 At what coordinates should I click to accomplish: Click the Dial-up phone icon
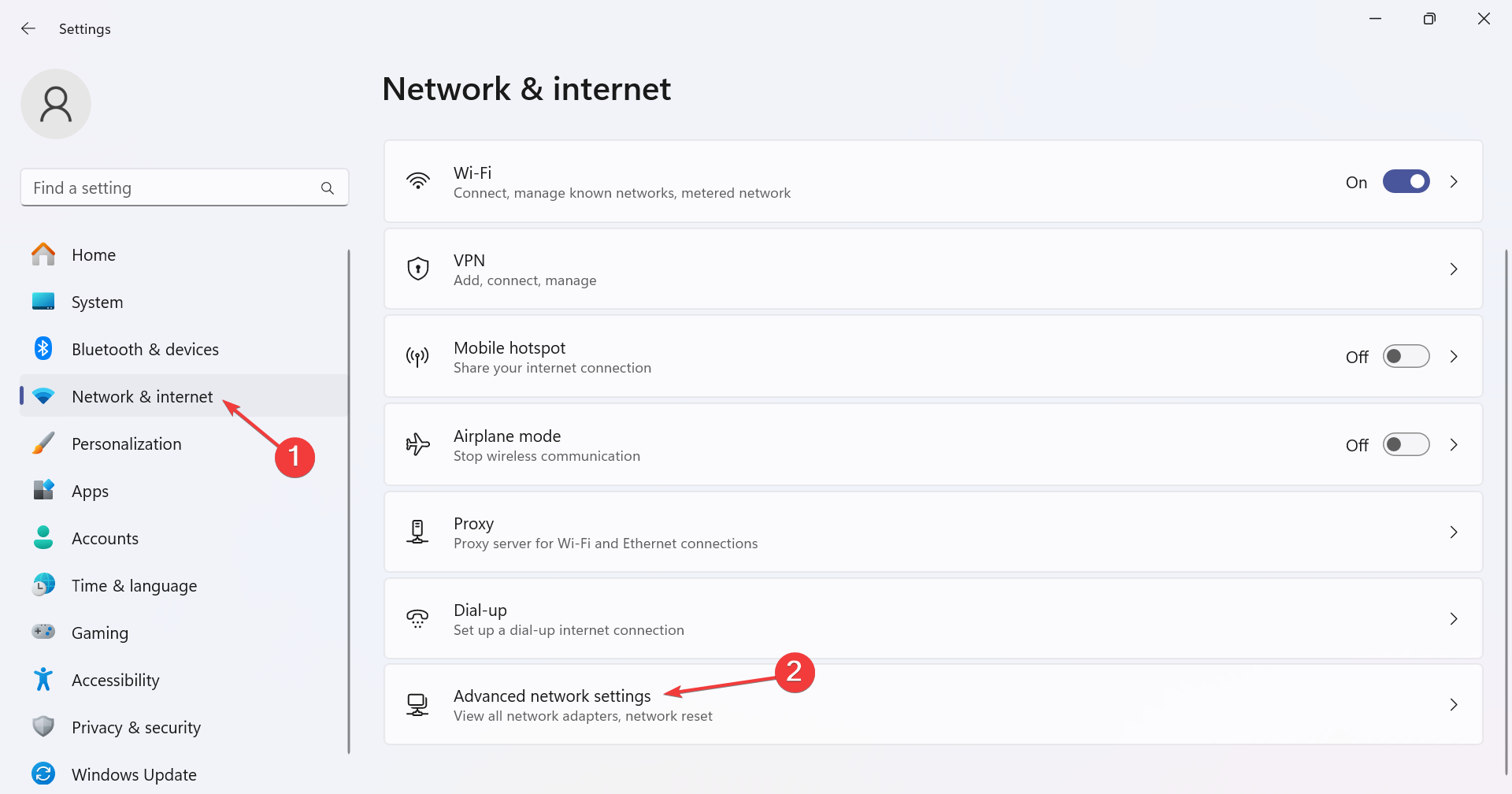pyautogui.click(x=418, y=618)
